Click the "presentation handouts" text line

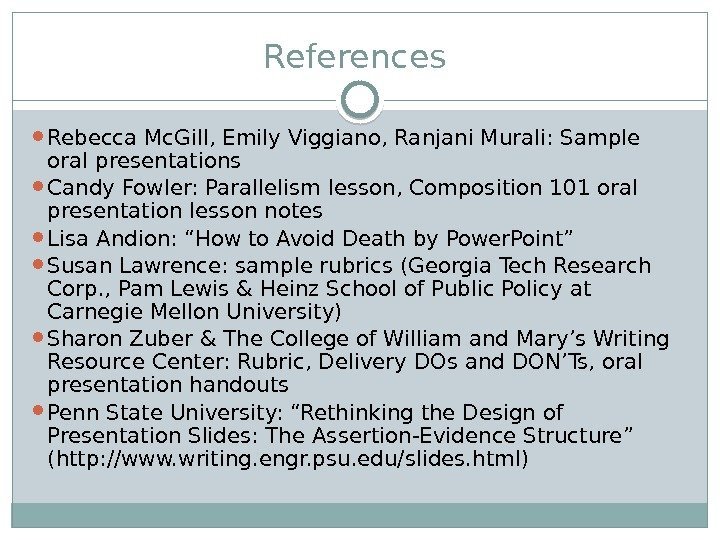(168, 386)
